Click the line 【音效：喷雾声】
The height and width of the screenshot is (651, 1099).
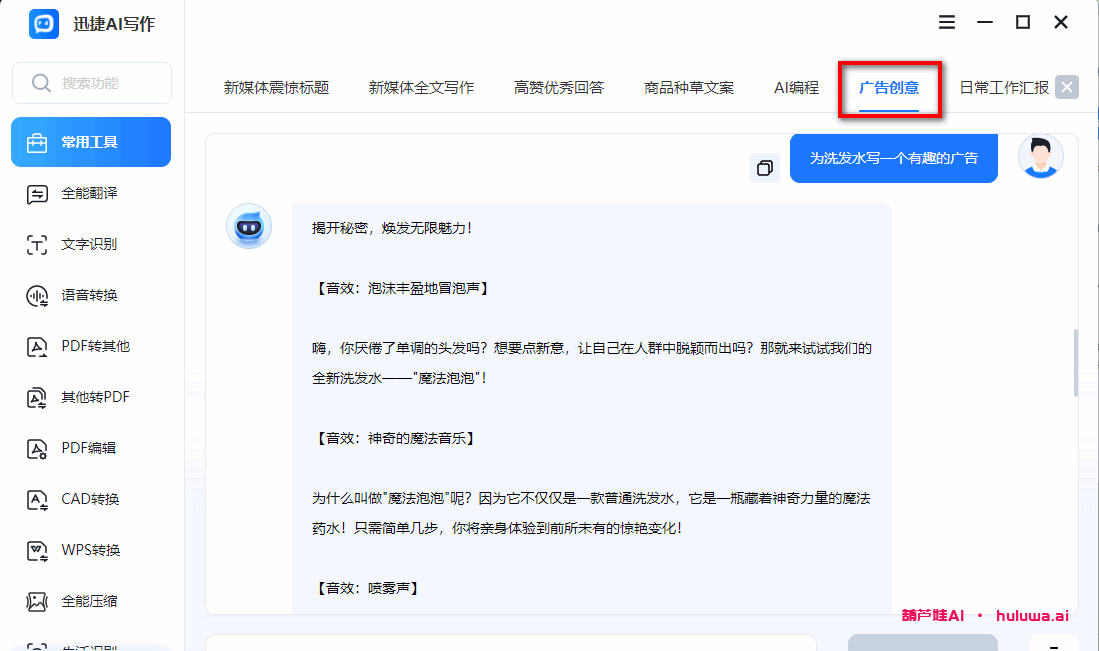tap(367, 589)
